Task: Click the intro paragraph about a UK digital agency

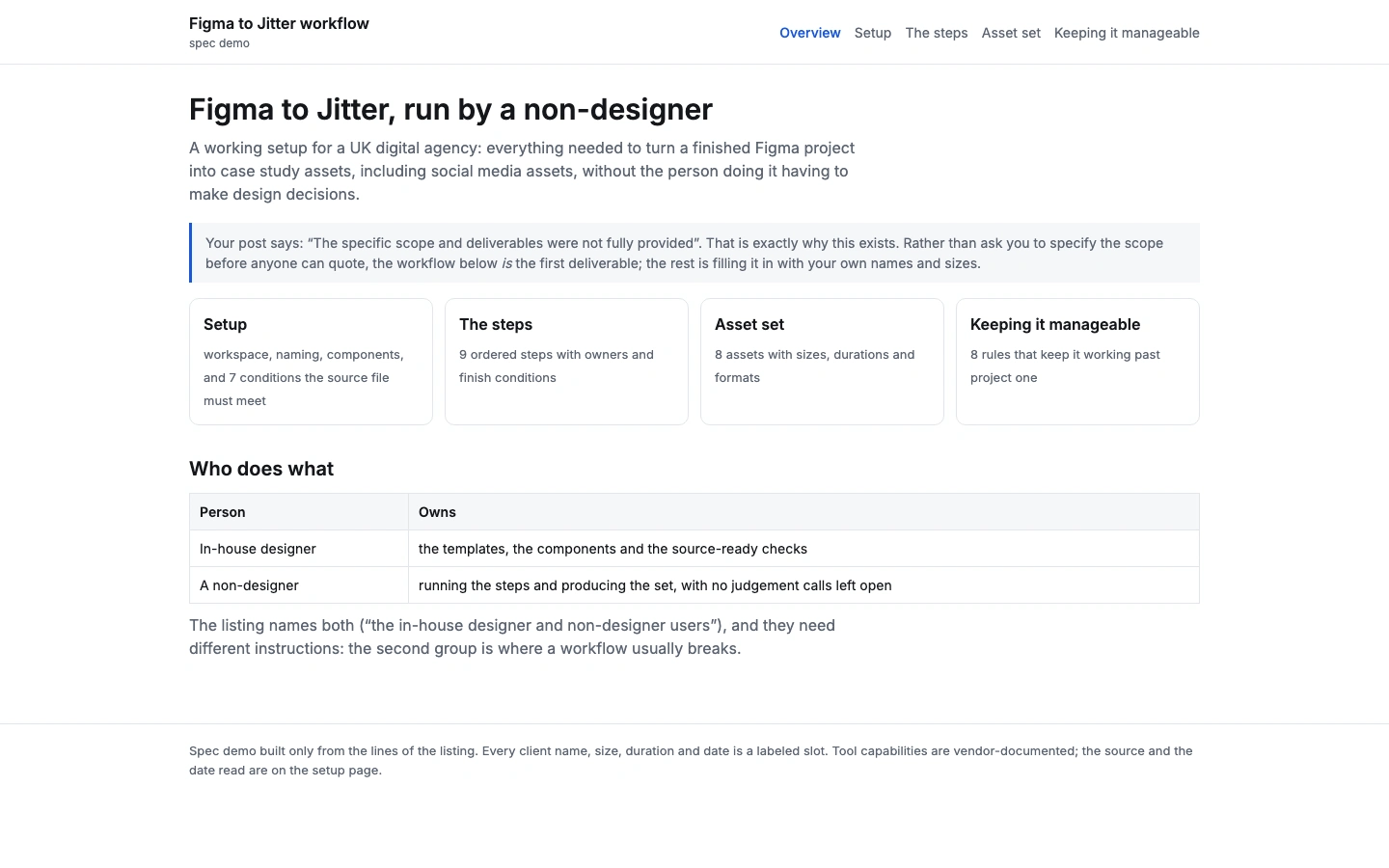Action: coord(522,171)
